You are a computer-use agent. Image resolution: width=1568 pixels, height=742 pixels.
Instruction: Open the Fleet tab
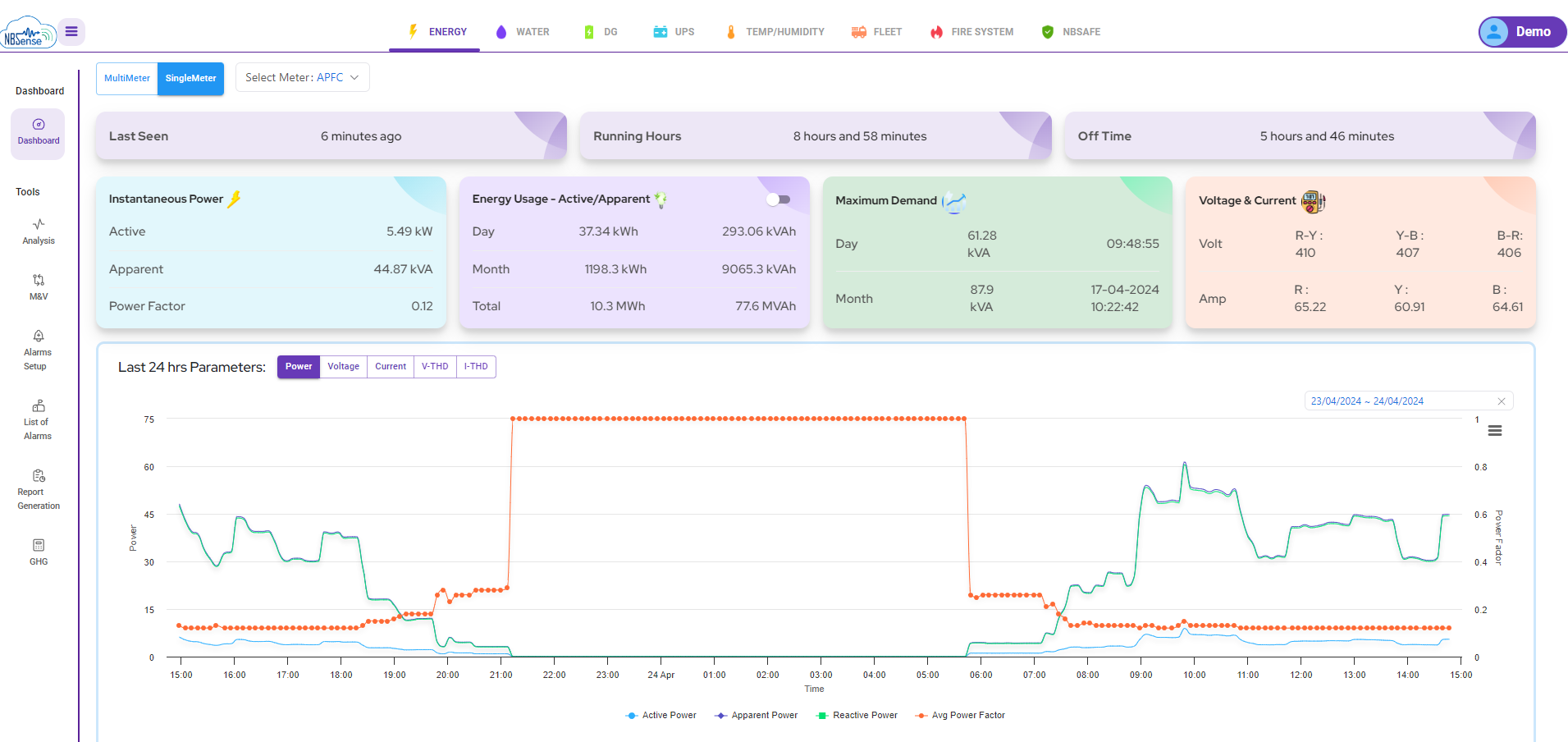tap(876, 32)
